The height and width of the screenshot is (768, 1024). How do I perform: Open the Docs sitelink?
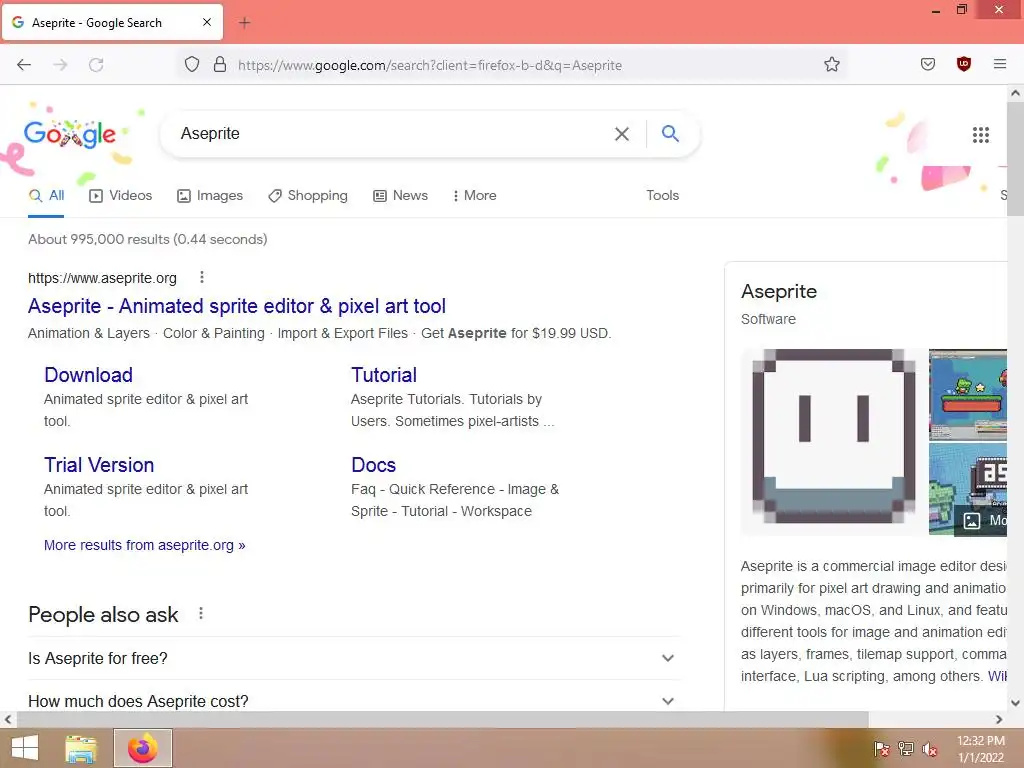(x=374, y=465)
